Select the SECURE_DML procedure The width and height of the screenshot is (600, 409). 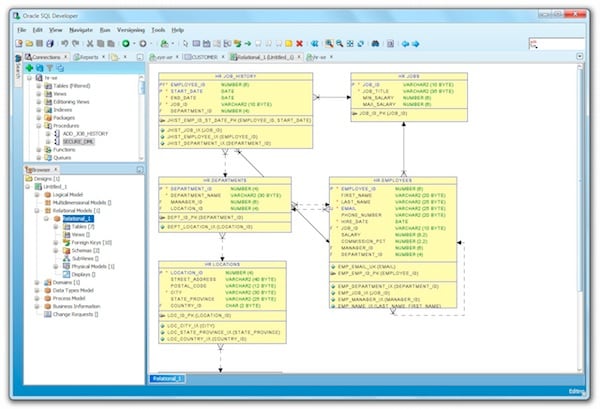tap(78, 142)
